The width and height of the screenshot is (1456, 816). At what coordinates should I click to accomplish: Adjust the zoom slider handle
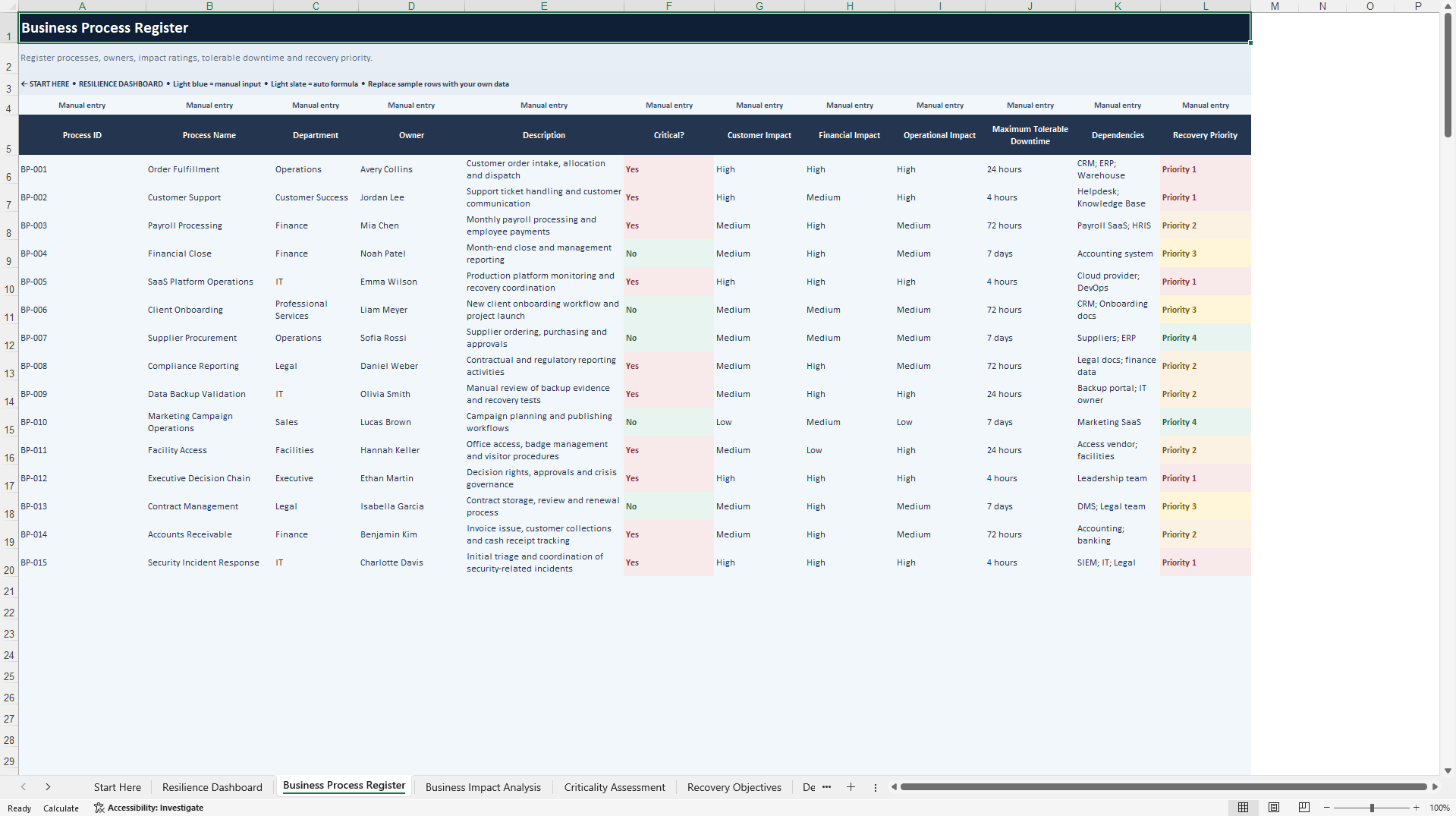1372,808
